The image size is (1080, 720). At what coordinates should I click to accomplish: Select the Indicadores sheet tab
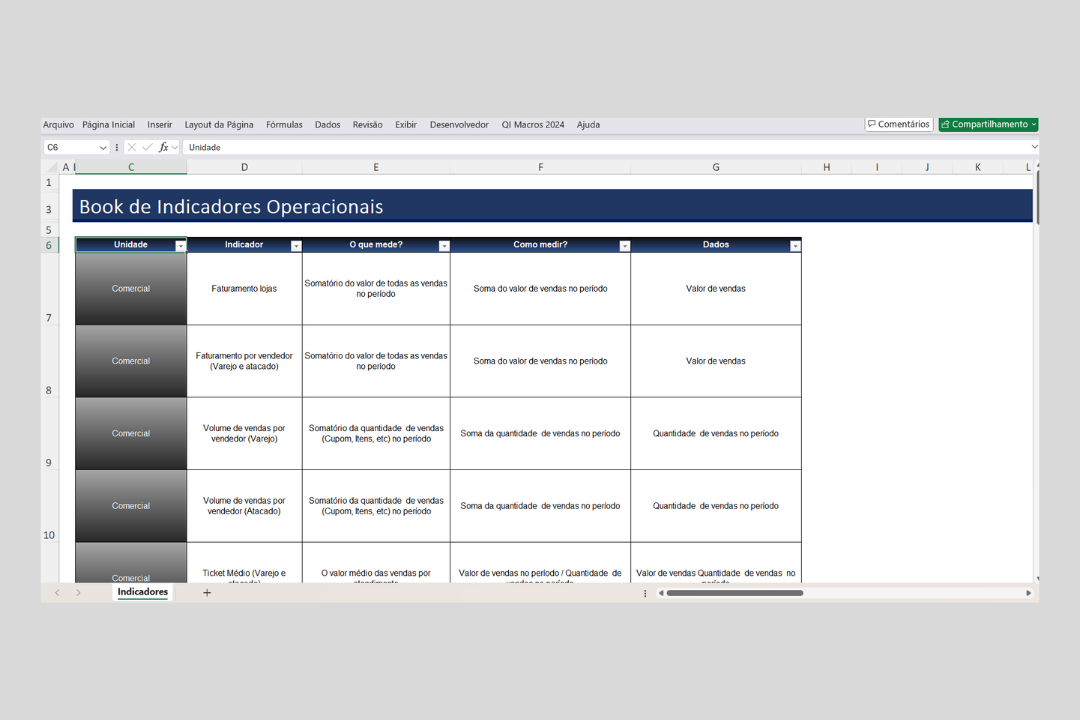(143, 592)
